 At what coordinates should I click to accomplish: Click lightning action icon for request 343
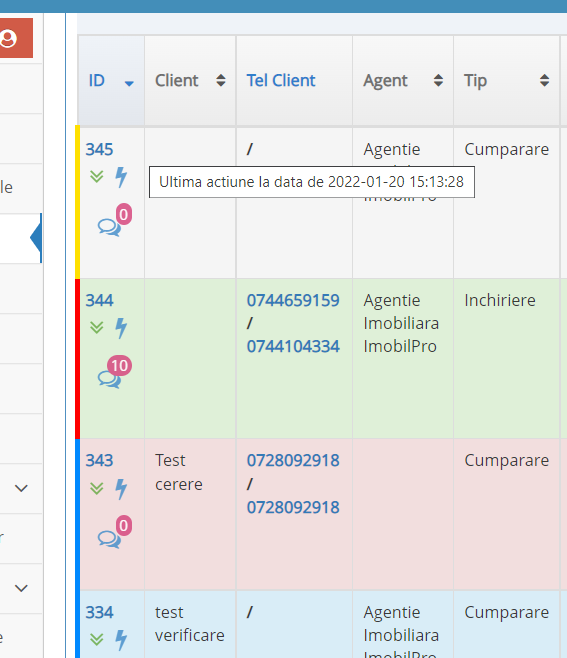[x=121, y=489]
